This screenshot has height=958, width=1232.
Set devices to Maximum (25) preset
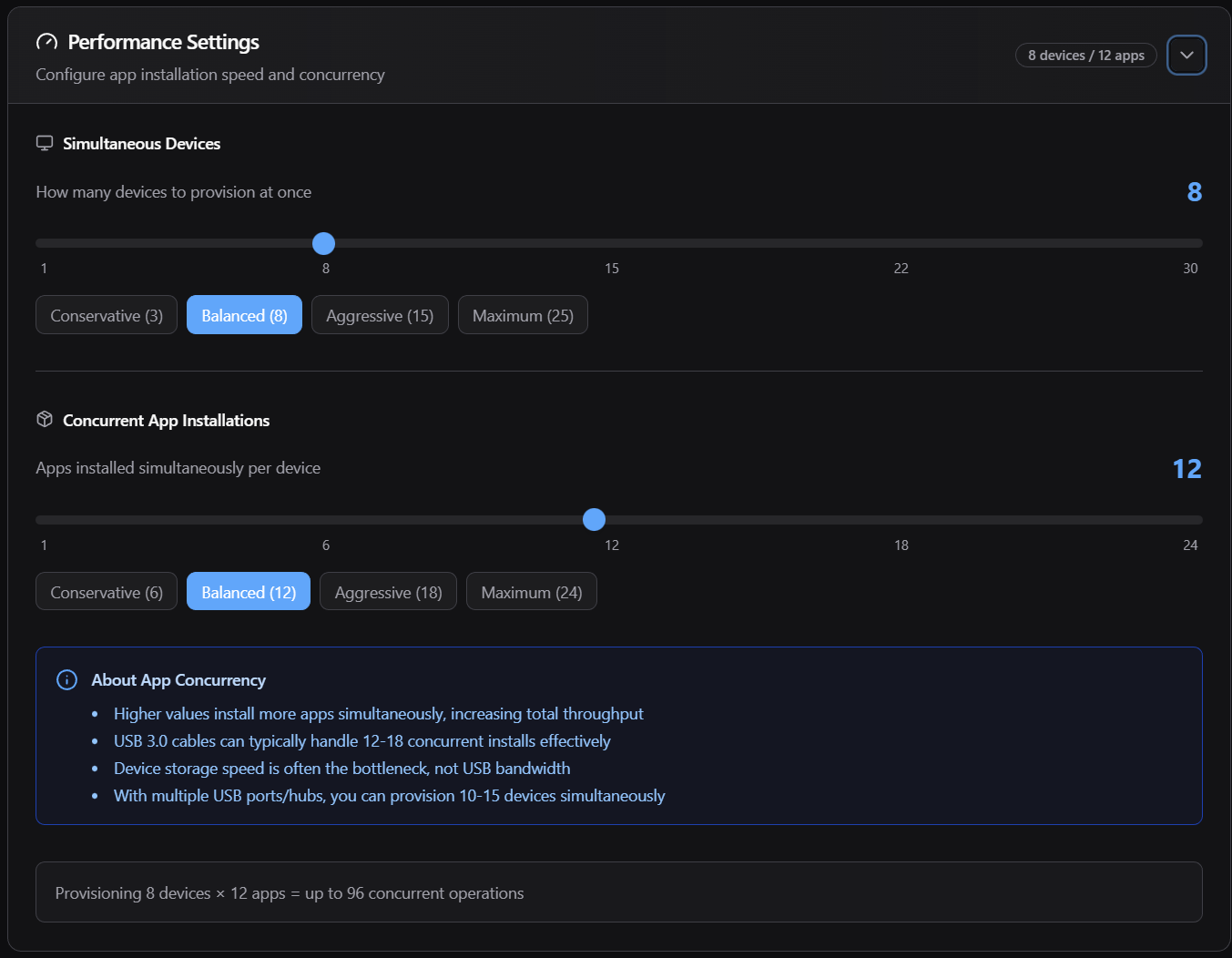click(x=523, y=315)
